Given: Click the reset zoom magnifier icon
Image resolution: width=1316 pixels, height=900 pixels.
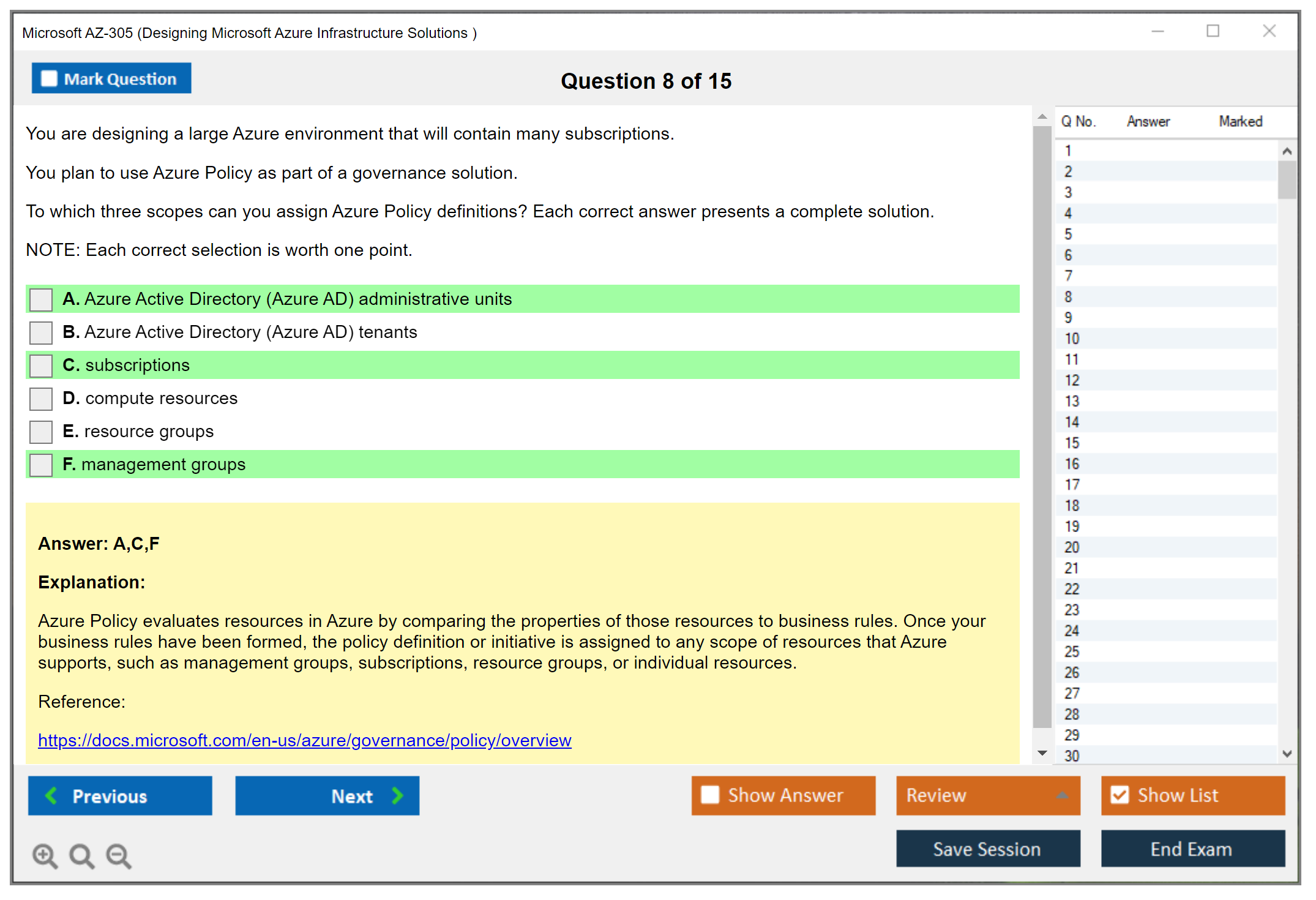Looking at the screenshot, I should coord(81,855).
